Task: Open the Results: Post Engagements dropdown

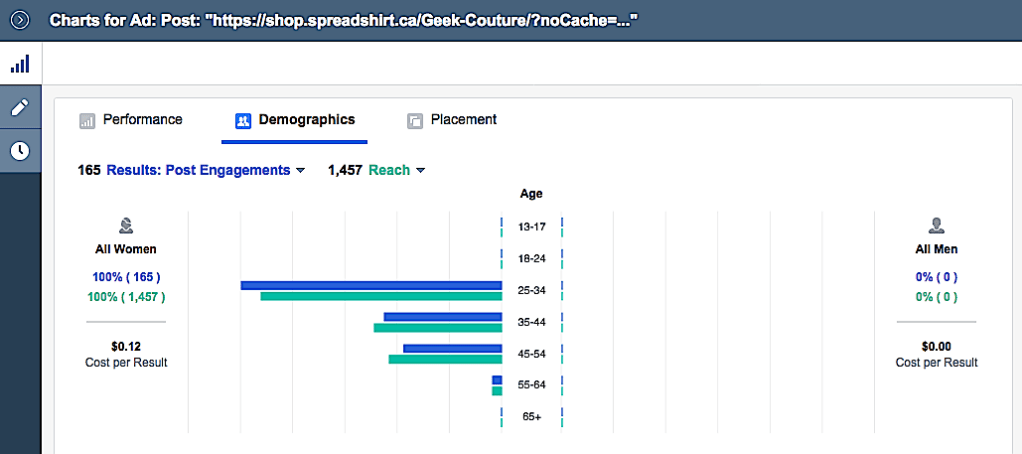Action: [x=205, y=171]
